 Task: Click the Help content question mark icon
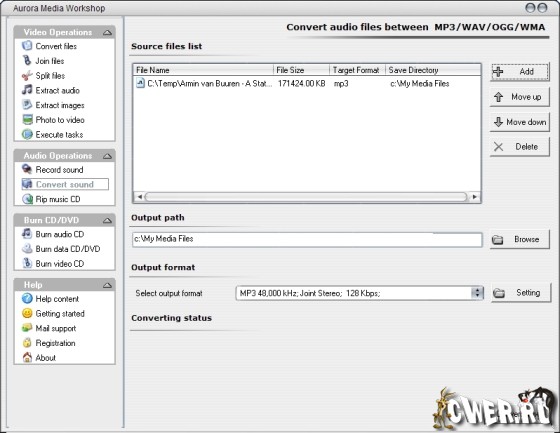pos(27,298)
